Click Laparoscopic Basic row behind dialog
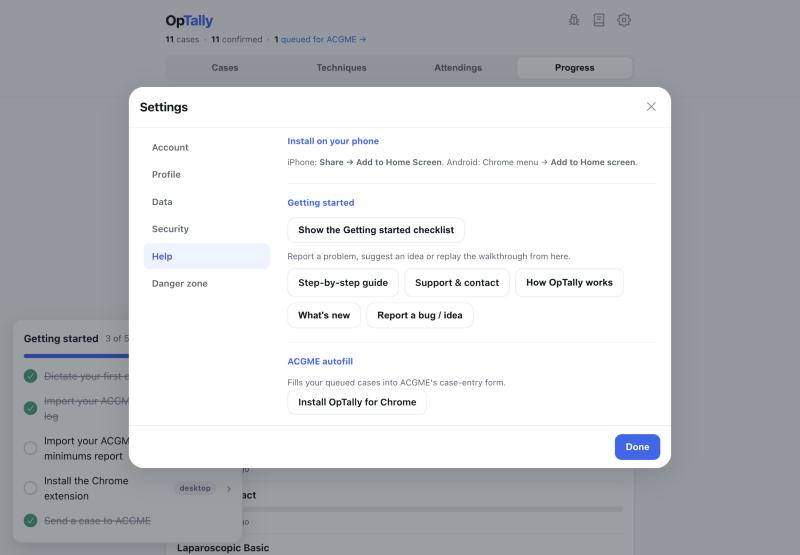The width and height of the screenshot is (800, 555). coord(223,547)
